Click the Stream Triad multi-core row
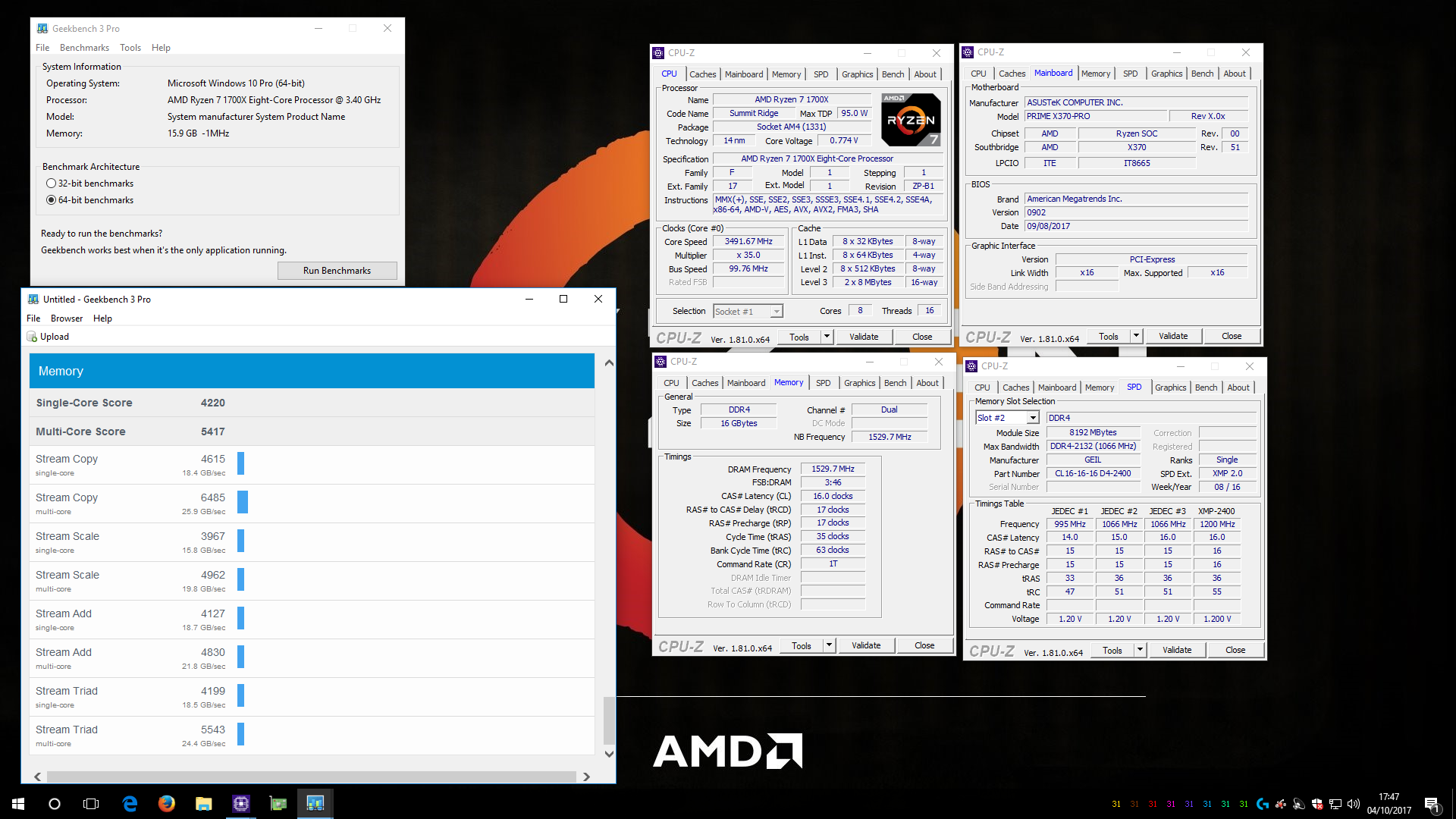This screenshot has height=819, width=1456. tap(312, 736)
